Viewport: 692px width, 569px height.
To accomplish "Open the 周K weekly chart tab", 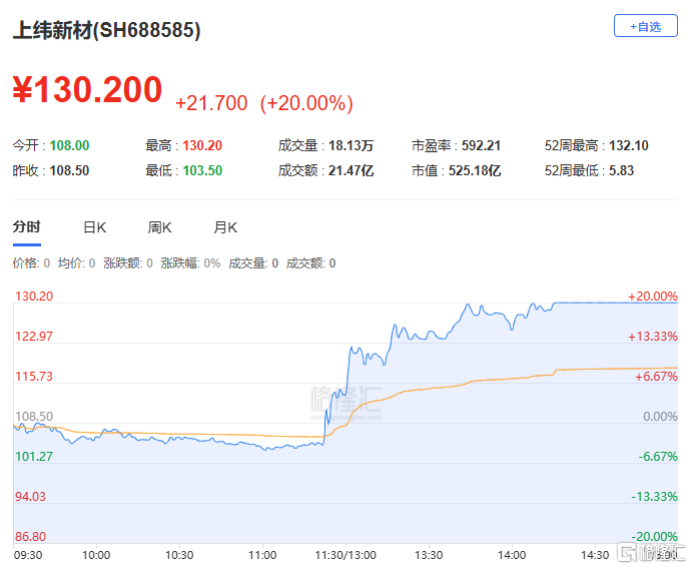I will tap(160, 228).
